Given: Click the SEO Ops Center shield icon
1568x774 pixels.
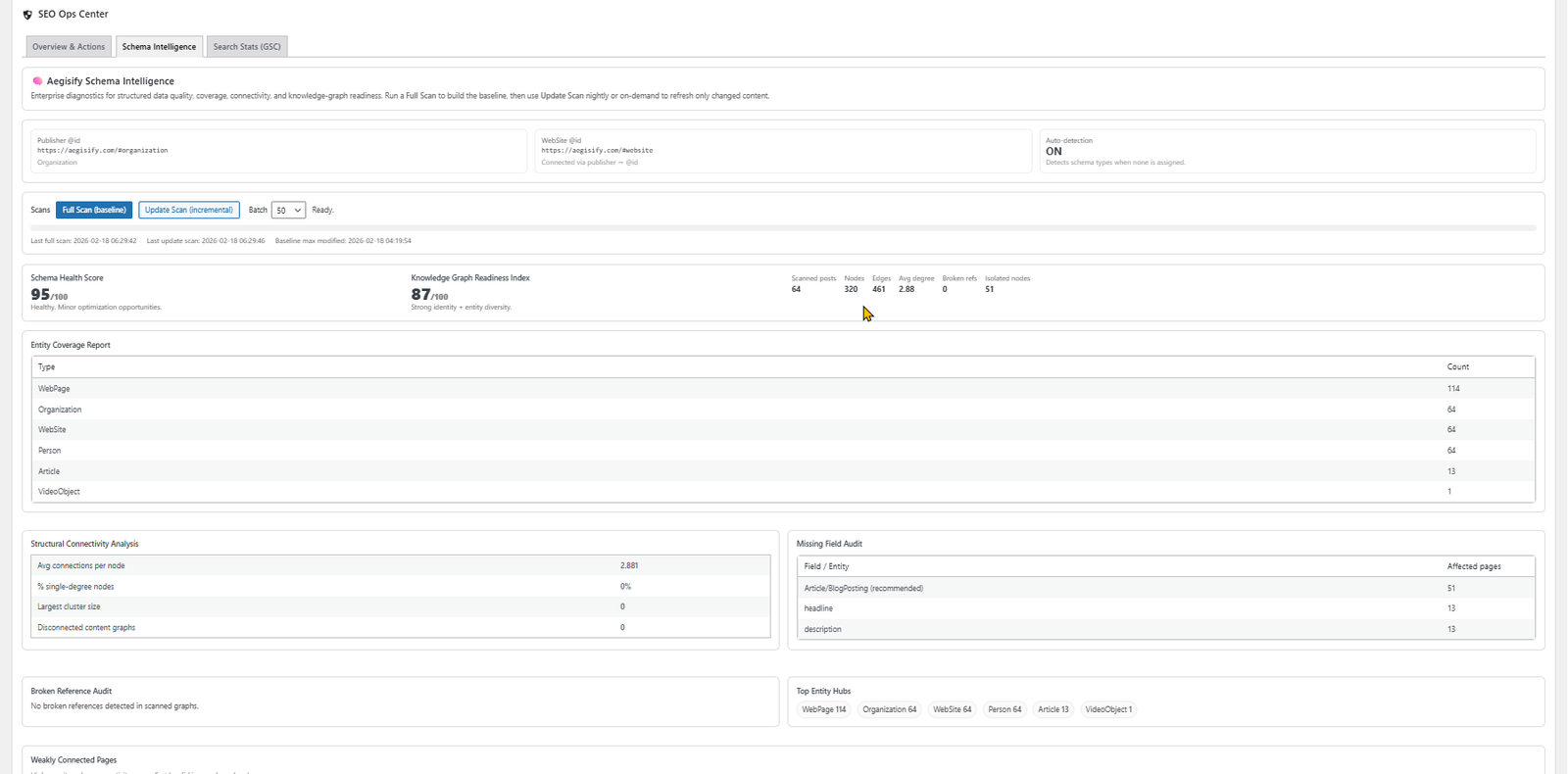Looking at the screenshot, I should 27,15.
